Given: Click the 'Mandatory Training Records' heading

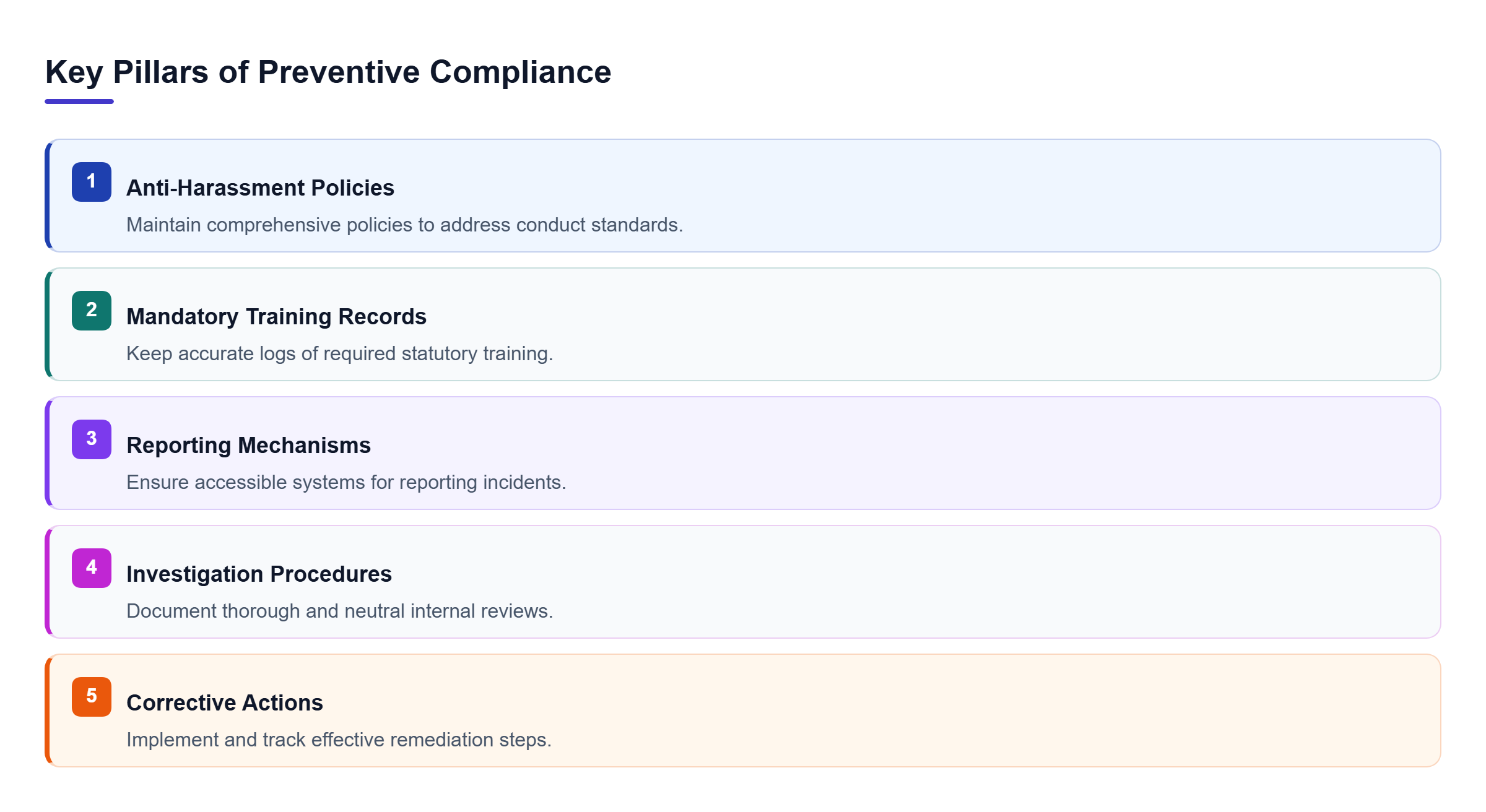Looking at the screenshot, I should pyautogui.click(x=276, y=317).
